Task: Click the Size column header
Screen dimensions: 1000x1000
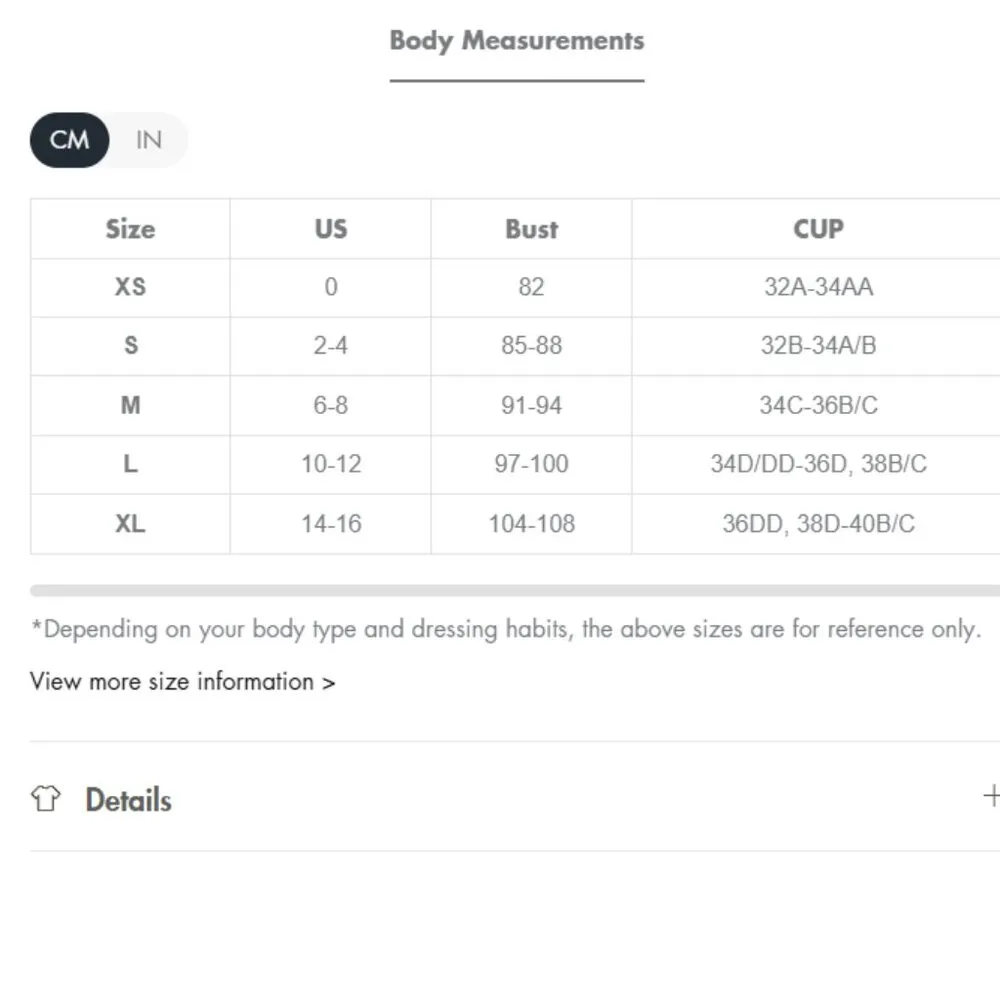Action: coord(130,229)
